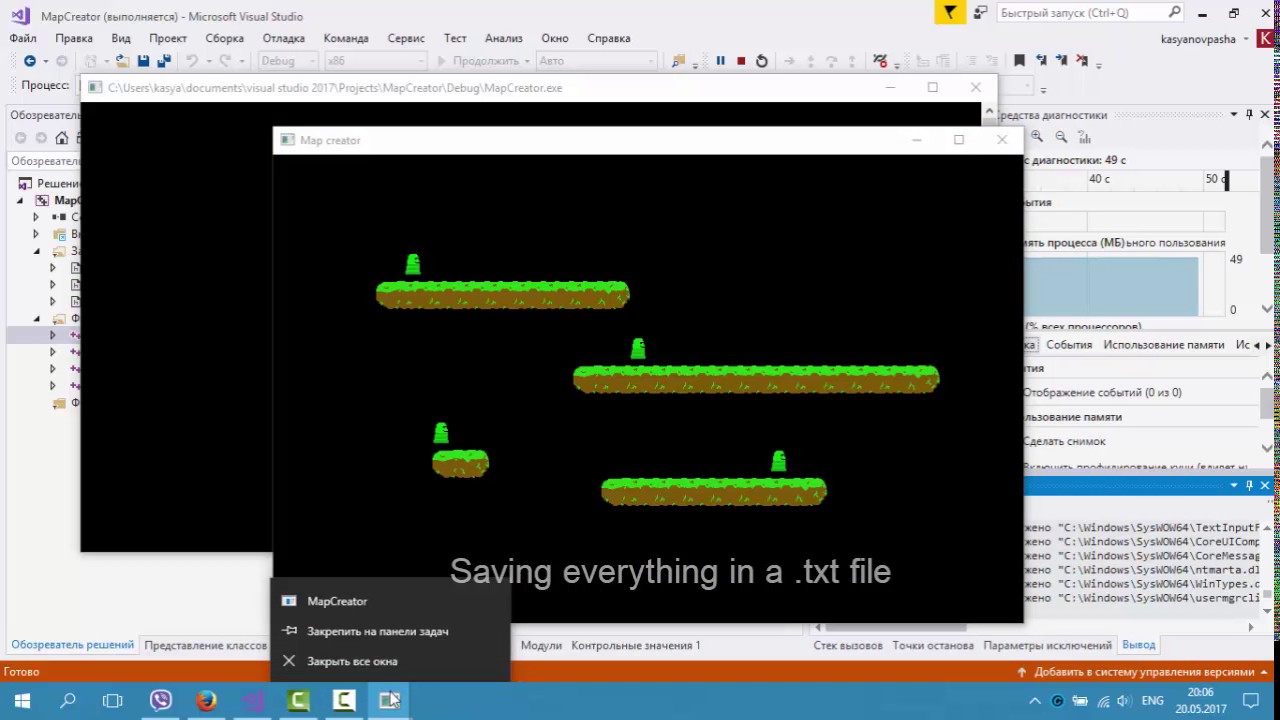Open Task View in taskbar
This screenshot has height=720, width=1280.
(112, 700)
